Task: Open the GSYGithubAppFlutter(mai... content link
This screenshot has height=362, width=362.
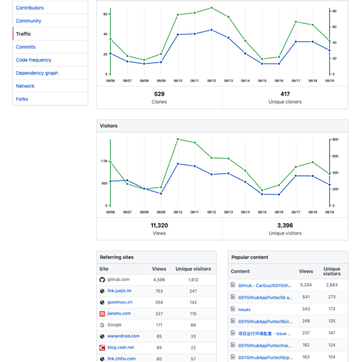Action: 265,345
